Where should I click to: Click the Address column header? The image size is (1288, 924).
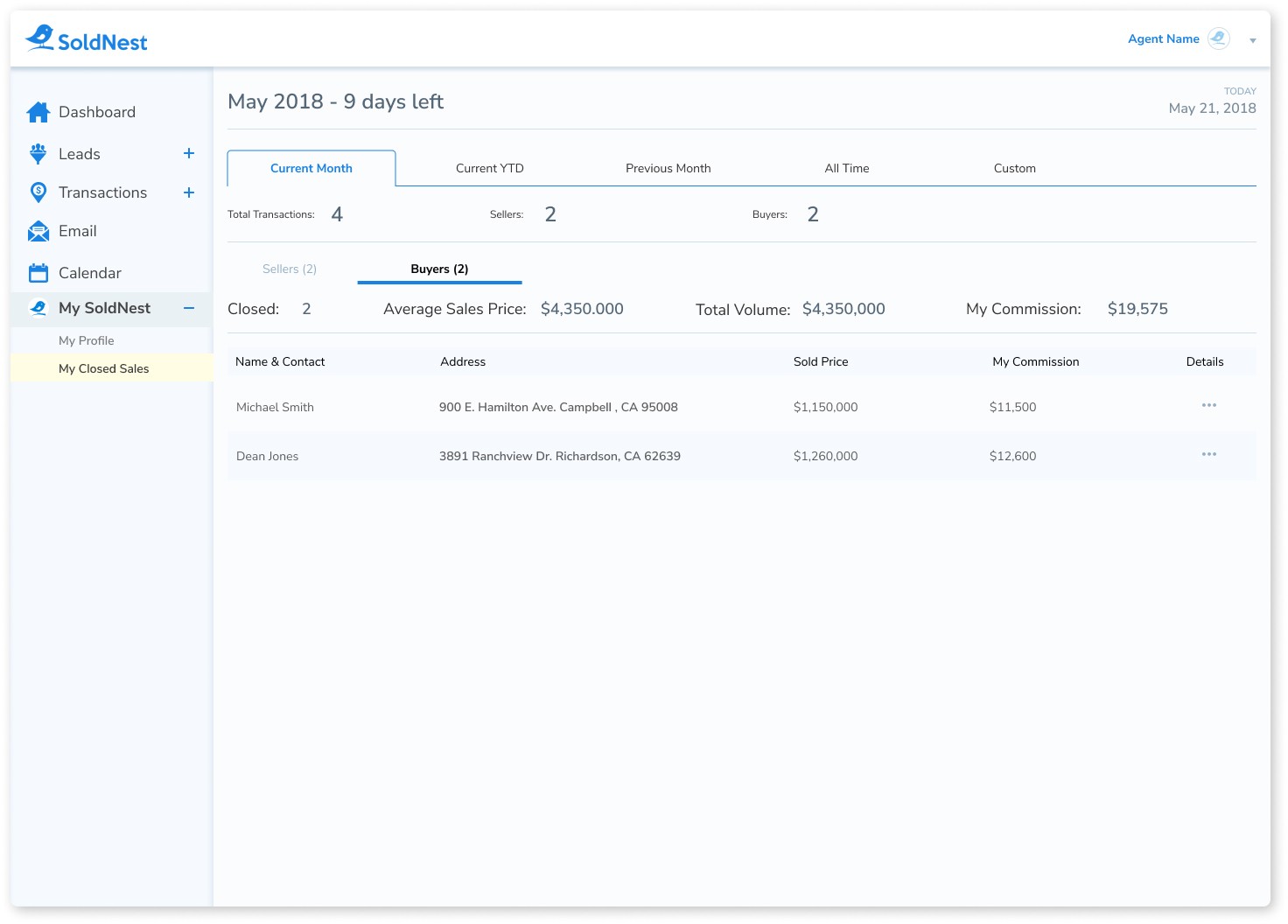463,361
